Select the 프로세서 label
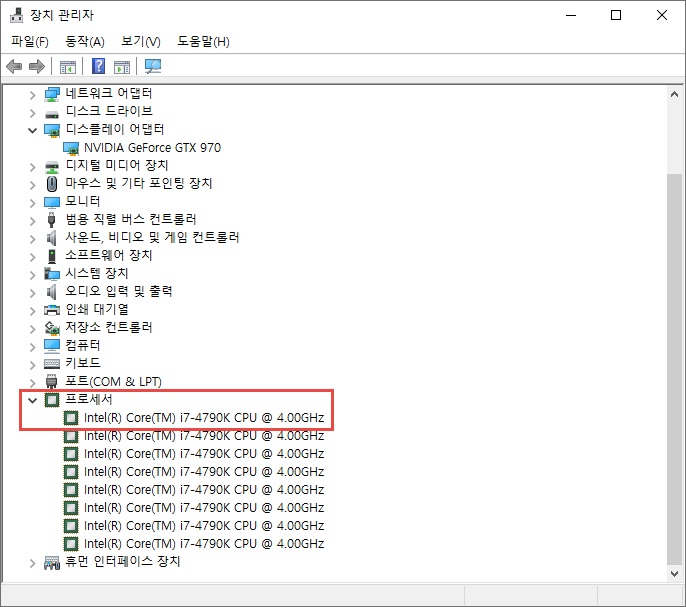Screen dimensions: 686x607 click(x=89, y=399)
